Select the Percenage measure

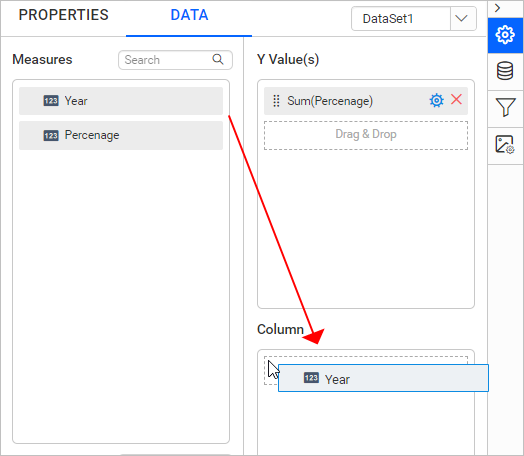(x=121, y=135)
